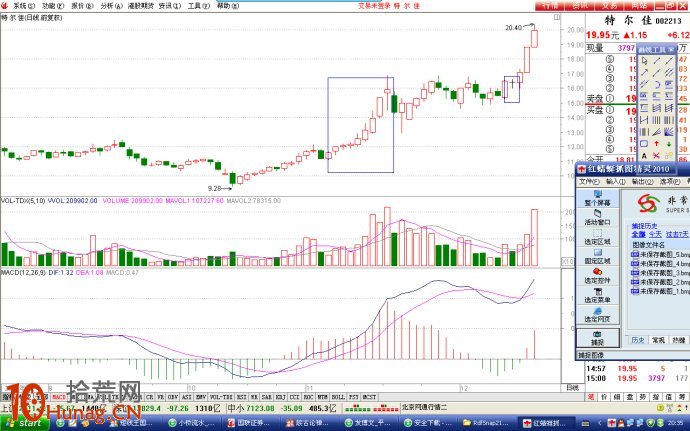
Task: Click the 日线 period label below chart
Action: coord(573,388)
